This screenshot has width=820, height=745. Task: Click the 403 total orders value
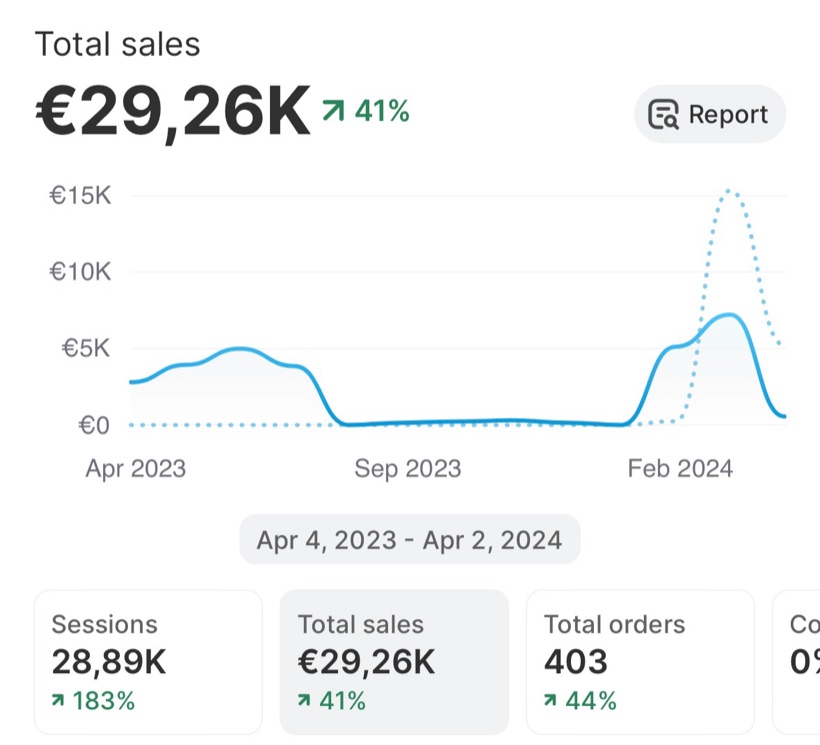[576, 662]
